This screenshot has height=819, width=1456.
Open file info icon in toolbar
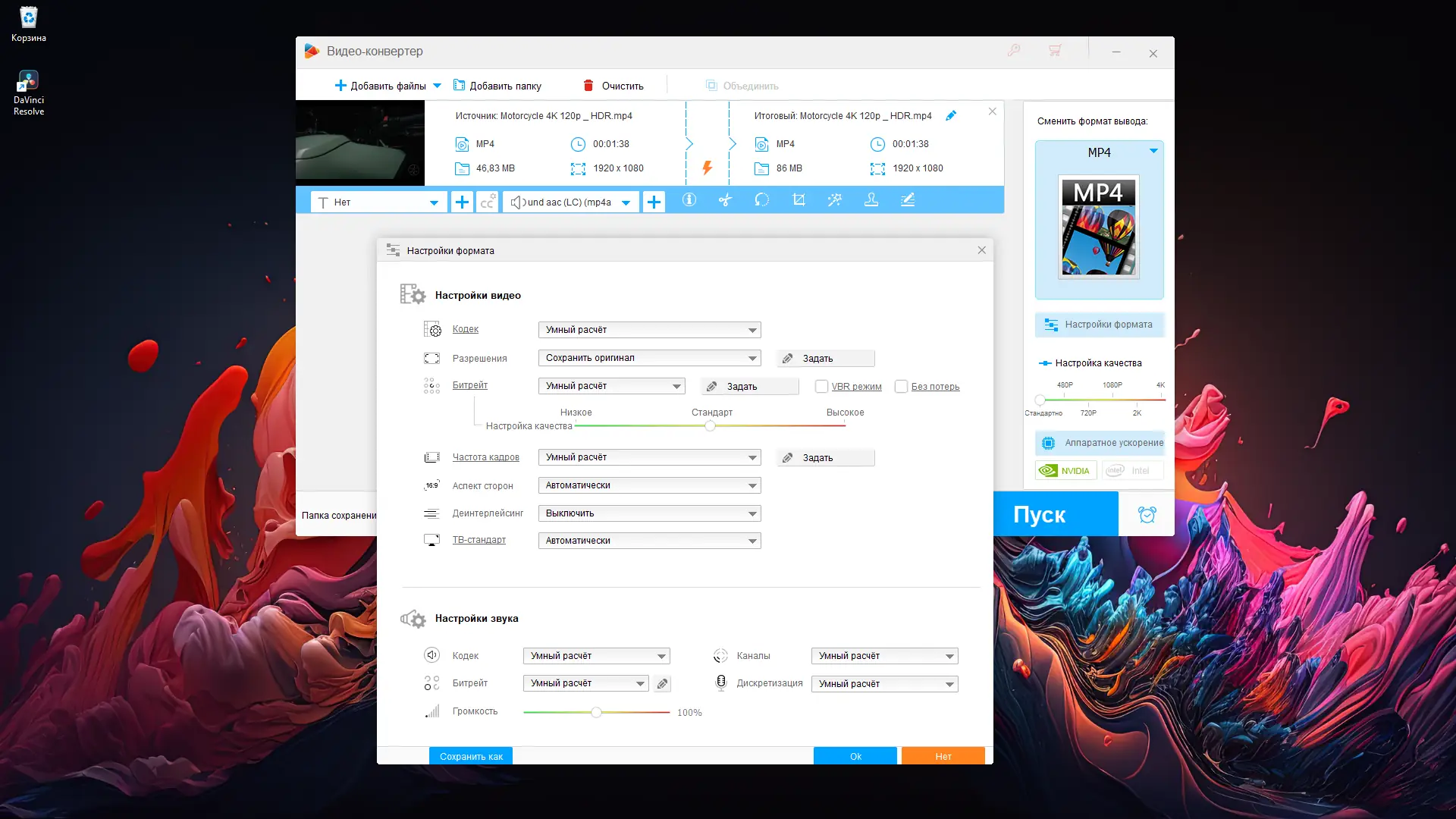point(689,200)
